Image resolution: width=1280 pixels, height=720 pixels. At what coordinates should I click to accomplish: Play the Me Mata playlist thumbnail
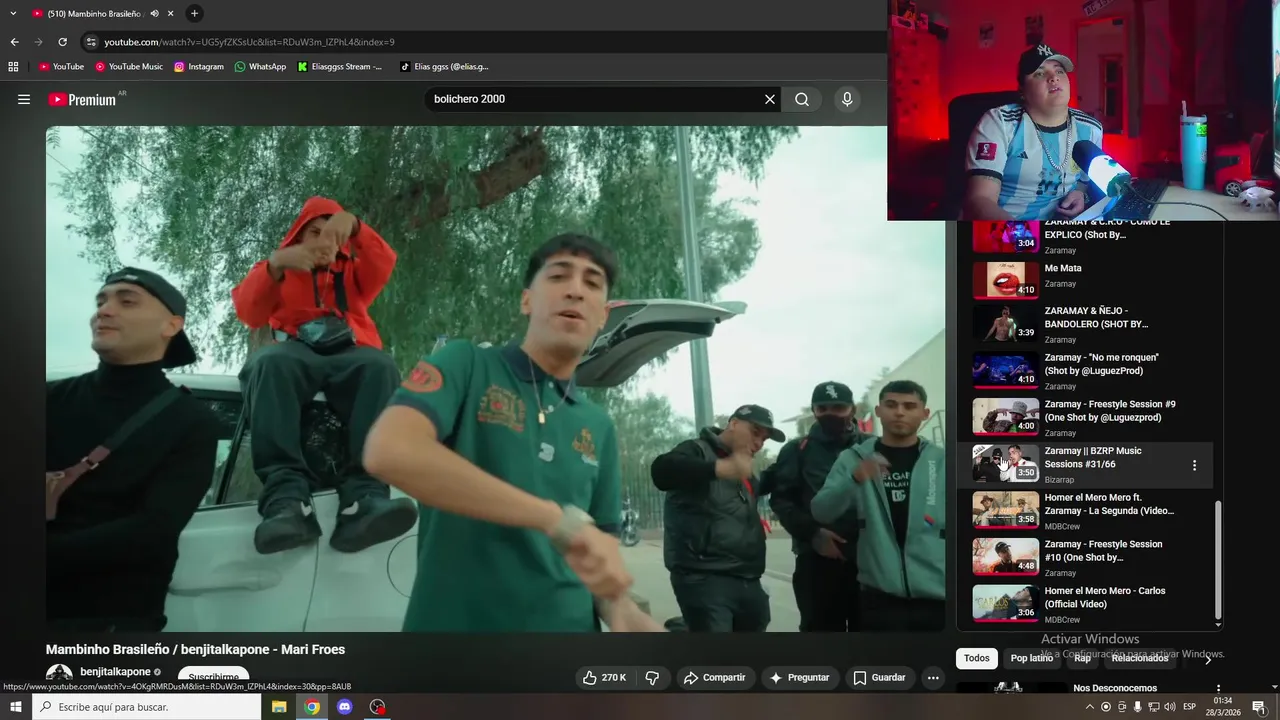(1006, 280)
